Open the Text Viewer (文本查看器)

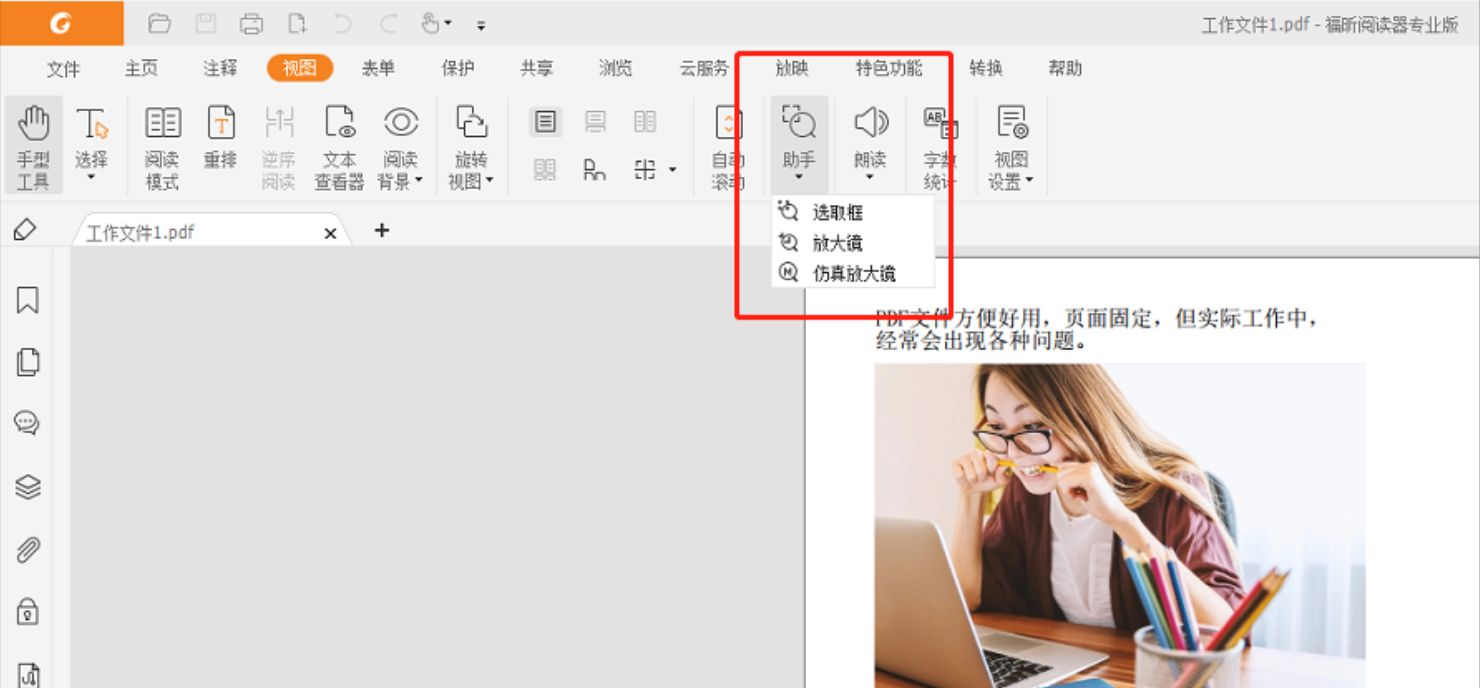[x=339, y=140]
